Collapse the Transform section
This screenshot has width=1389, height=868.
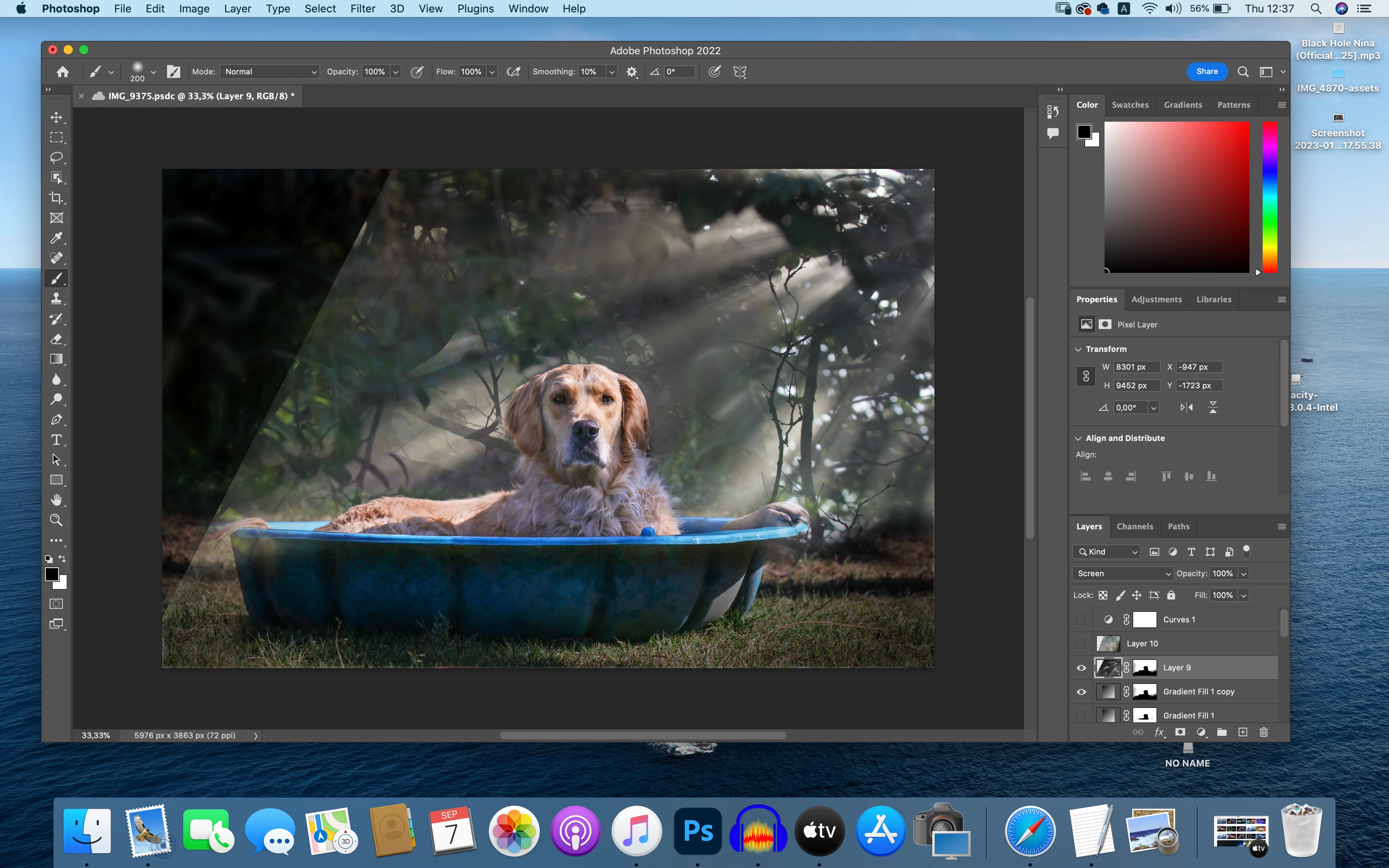(x=1079, y=349)
